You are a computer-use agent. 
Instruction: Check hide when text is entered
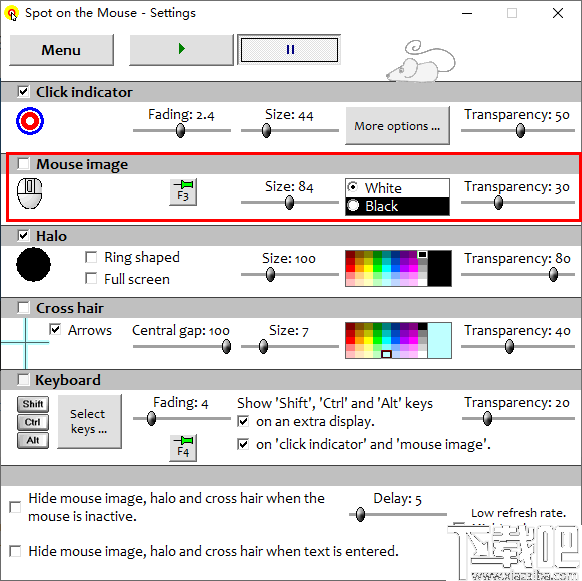pyautogui.click(x=15, y=551)
